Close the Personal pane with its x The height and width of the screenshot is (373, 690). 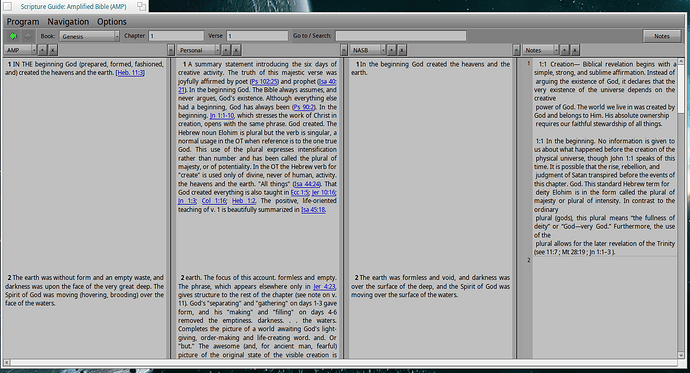pyautogui.click(x=236, y=50)
